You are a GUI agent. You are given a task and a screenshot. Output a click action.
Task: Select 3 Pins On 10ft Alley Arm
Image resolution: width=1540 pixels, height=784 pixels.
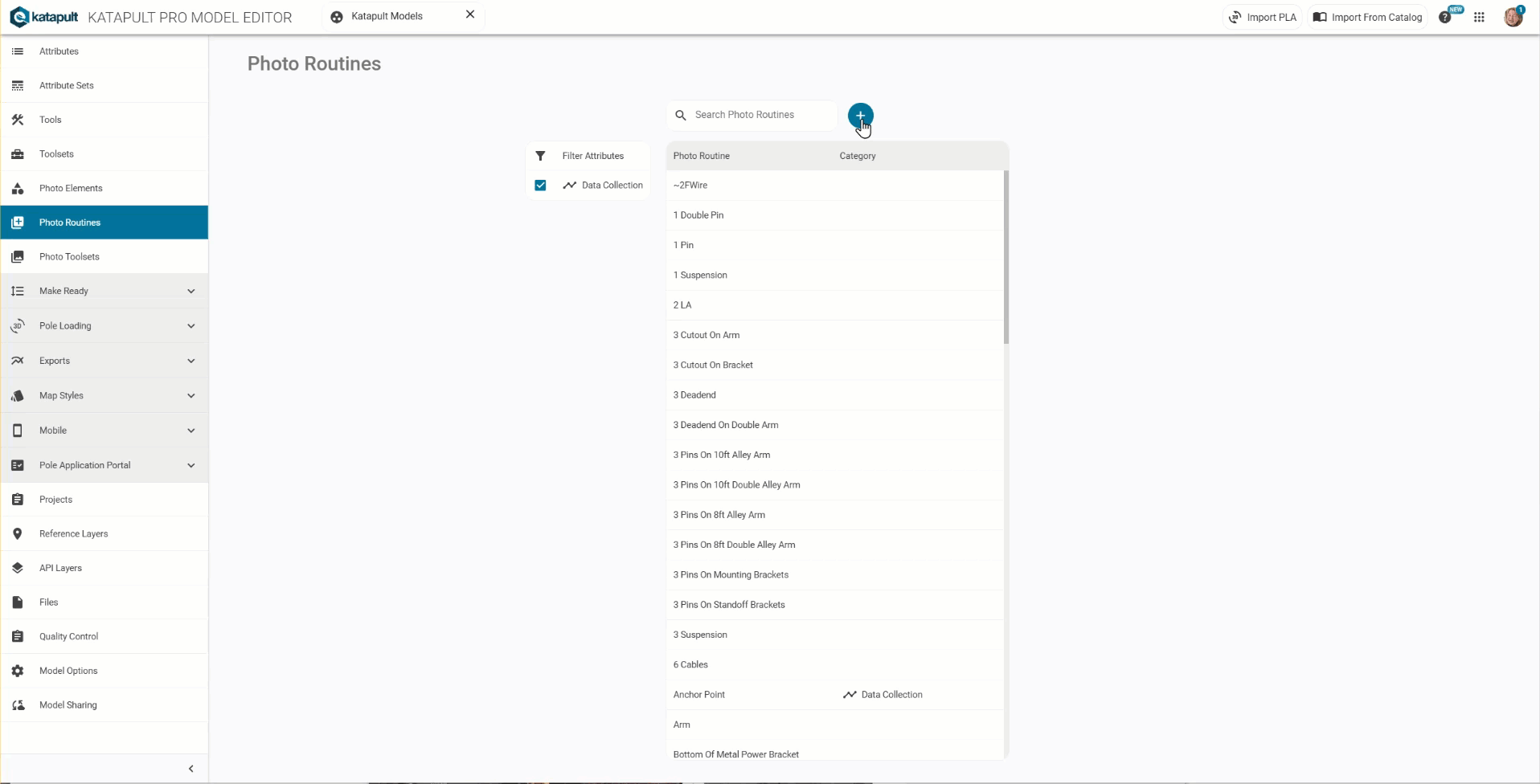[835, 455]
